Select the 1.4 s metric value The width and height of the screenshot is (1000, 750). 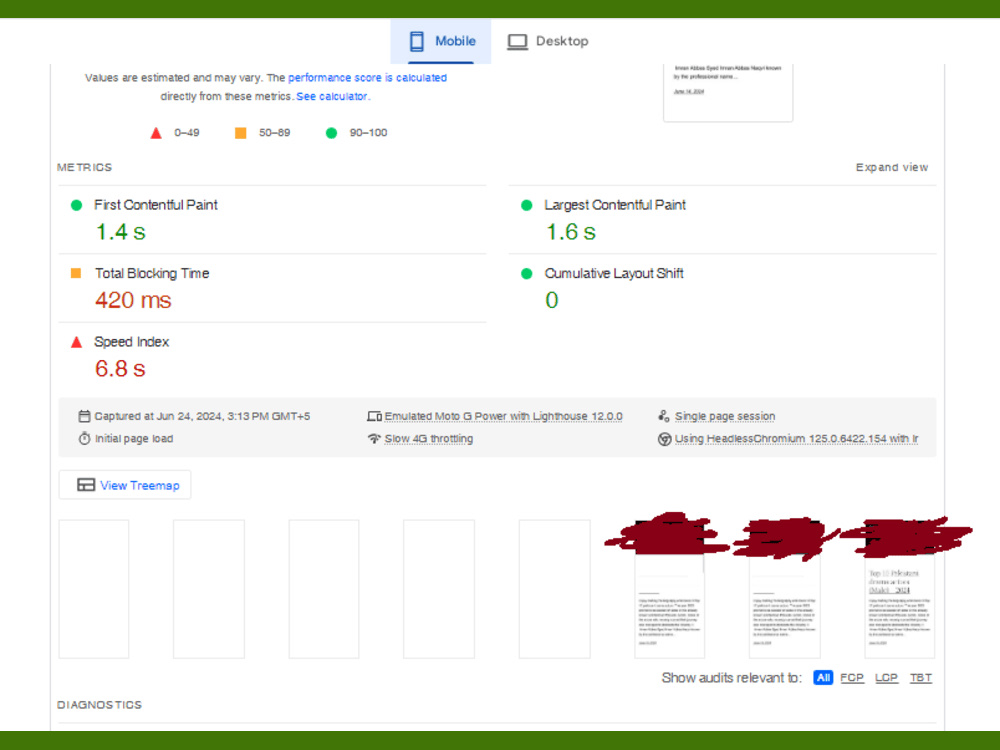[121, 232]
